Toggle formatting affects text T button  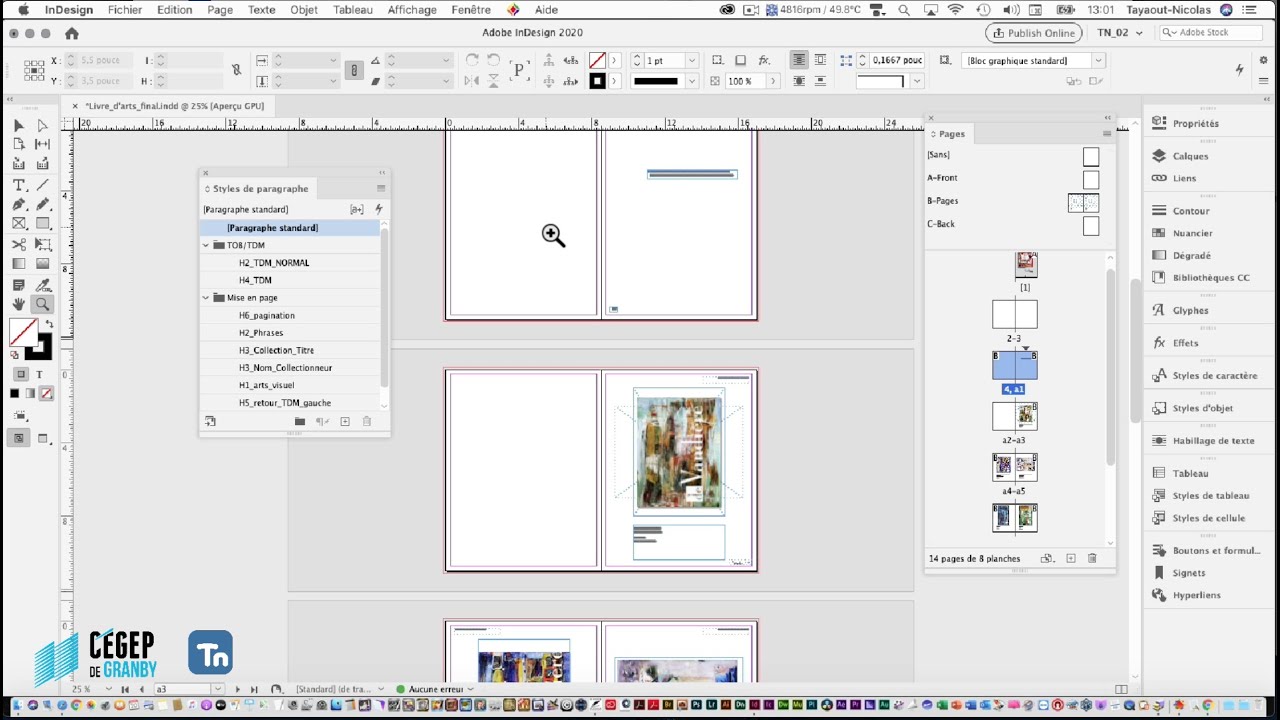pyautogui.click(x=40, y=374)
